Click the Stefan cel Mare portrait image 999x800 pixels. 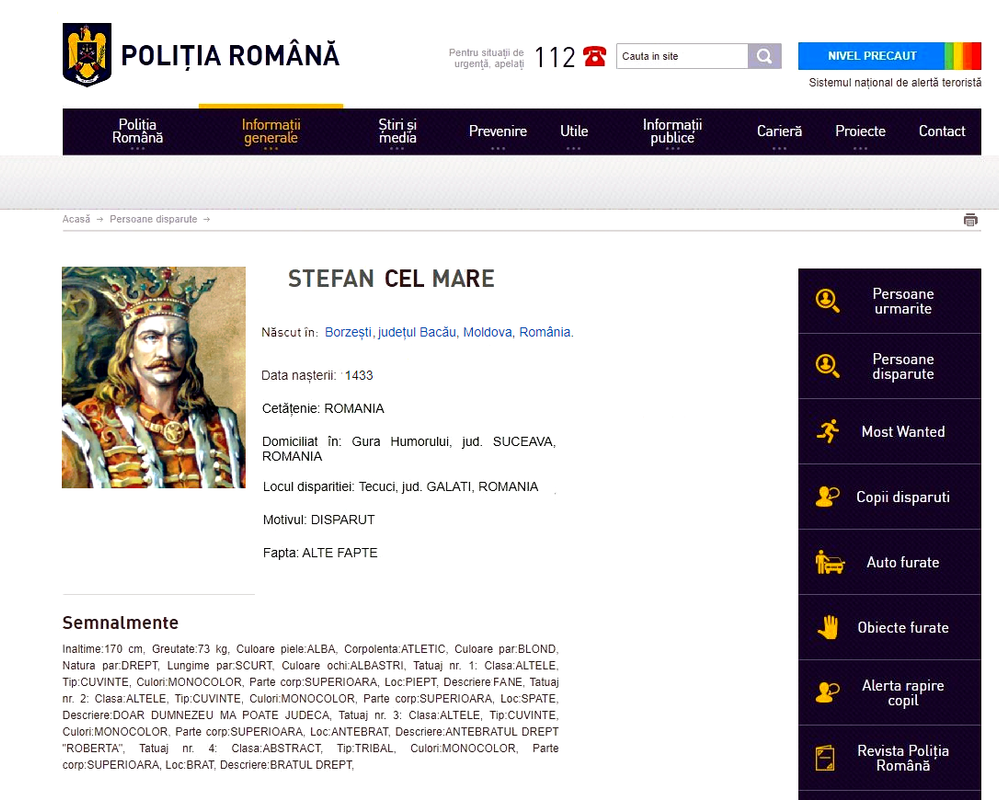(154, 377)
